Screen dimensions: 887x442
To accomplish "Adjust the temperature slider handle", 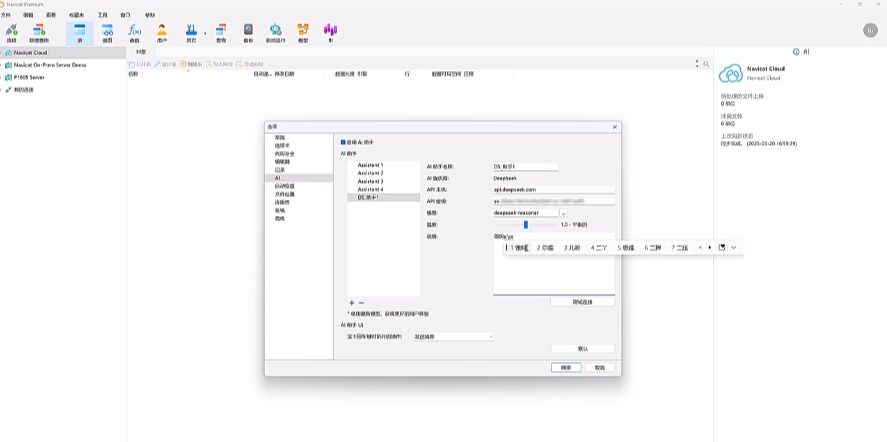I will (526, 225).
